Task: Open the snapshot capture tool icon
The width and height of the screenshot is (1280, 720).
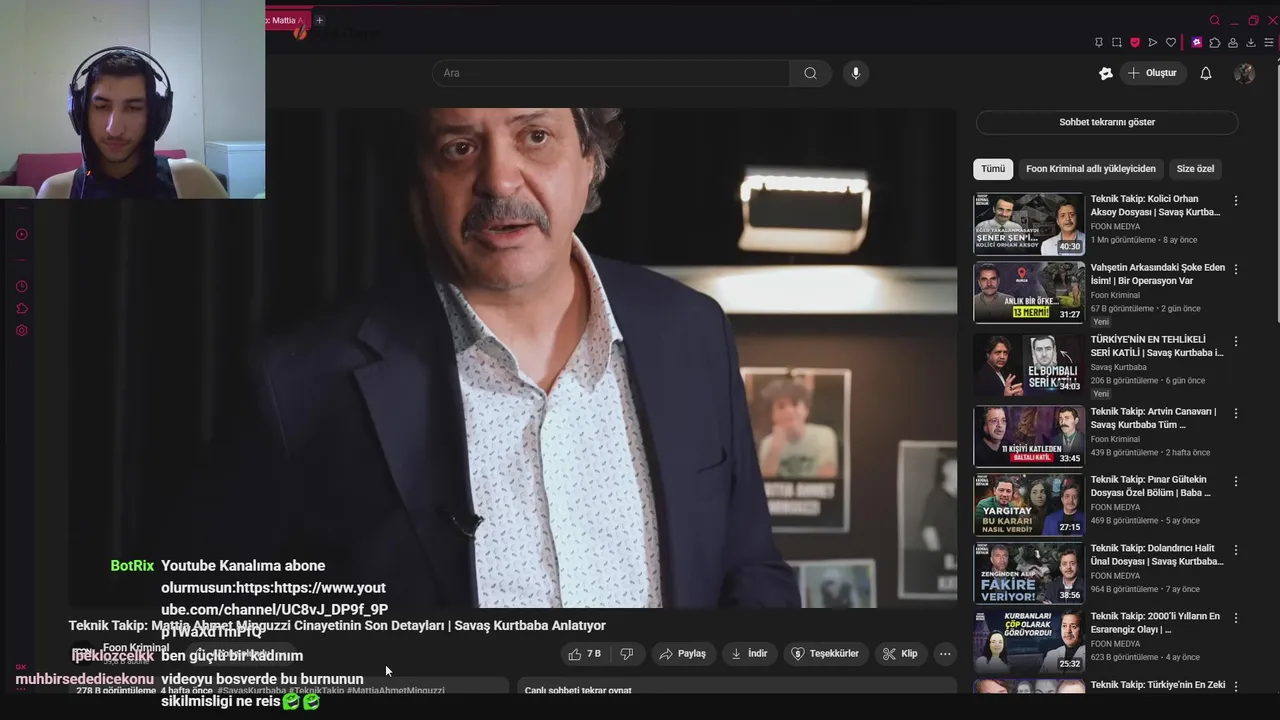Action: (1116, 43)
